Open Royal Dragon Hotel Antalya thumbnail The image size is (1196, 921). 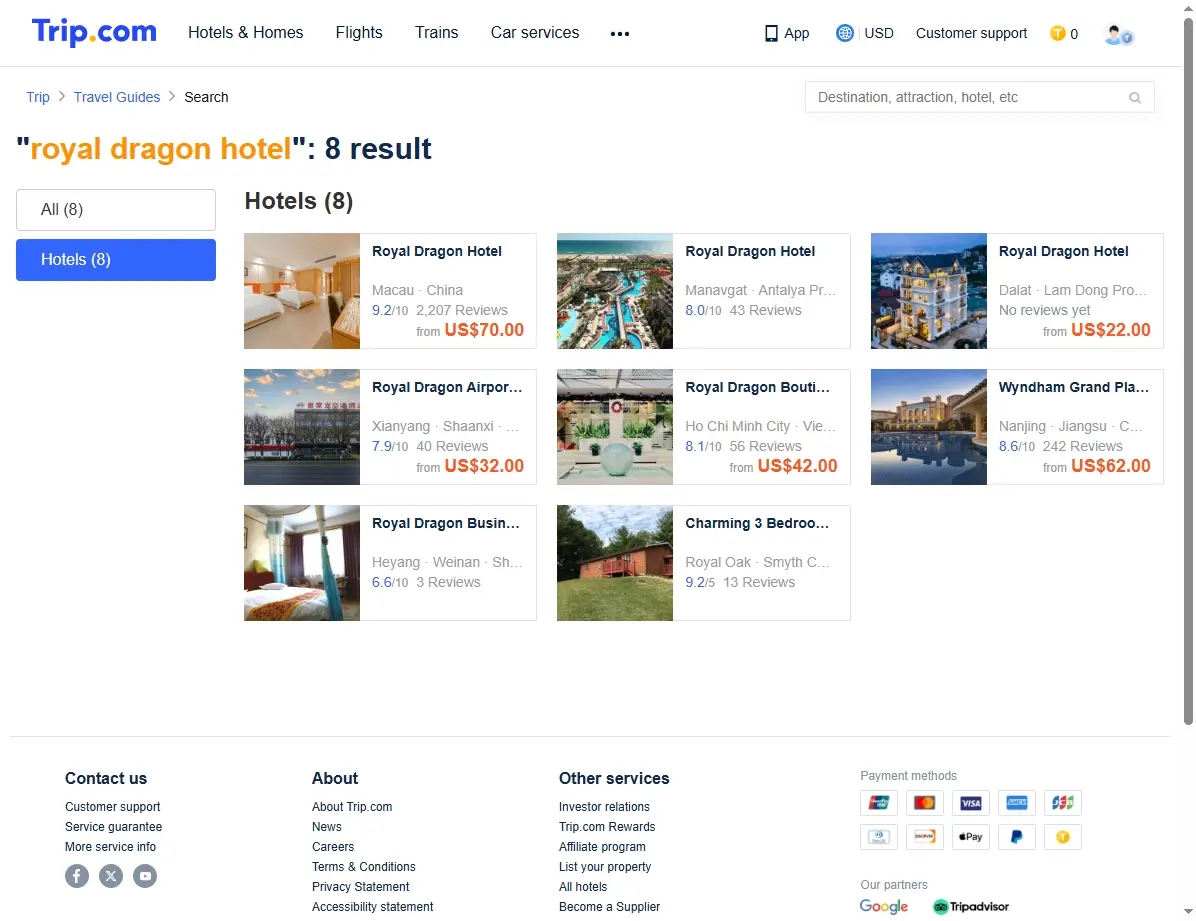click(x=615, y=291)
